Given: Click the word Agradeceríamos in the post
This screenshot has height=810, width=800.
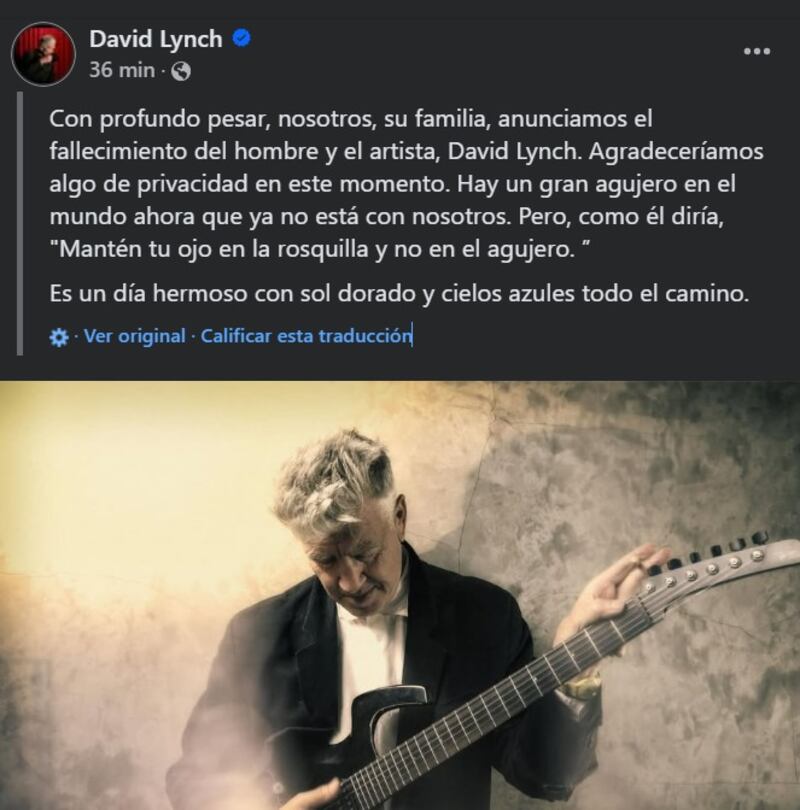Looking at the screenshot, I should (x=676, y=151).
